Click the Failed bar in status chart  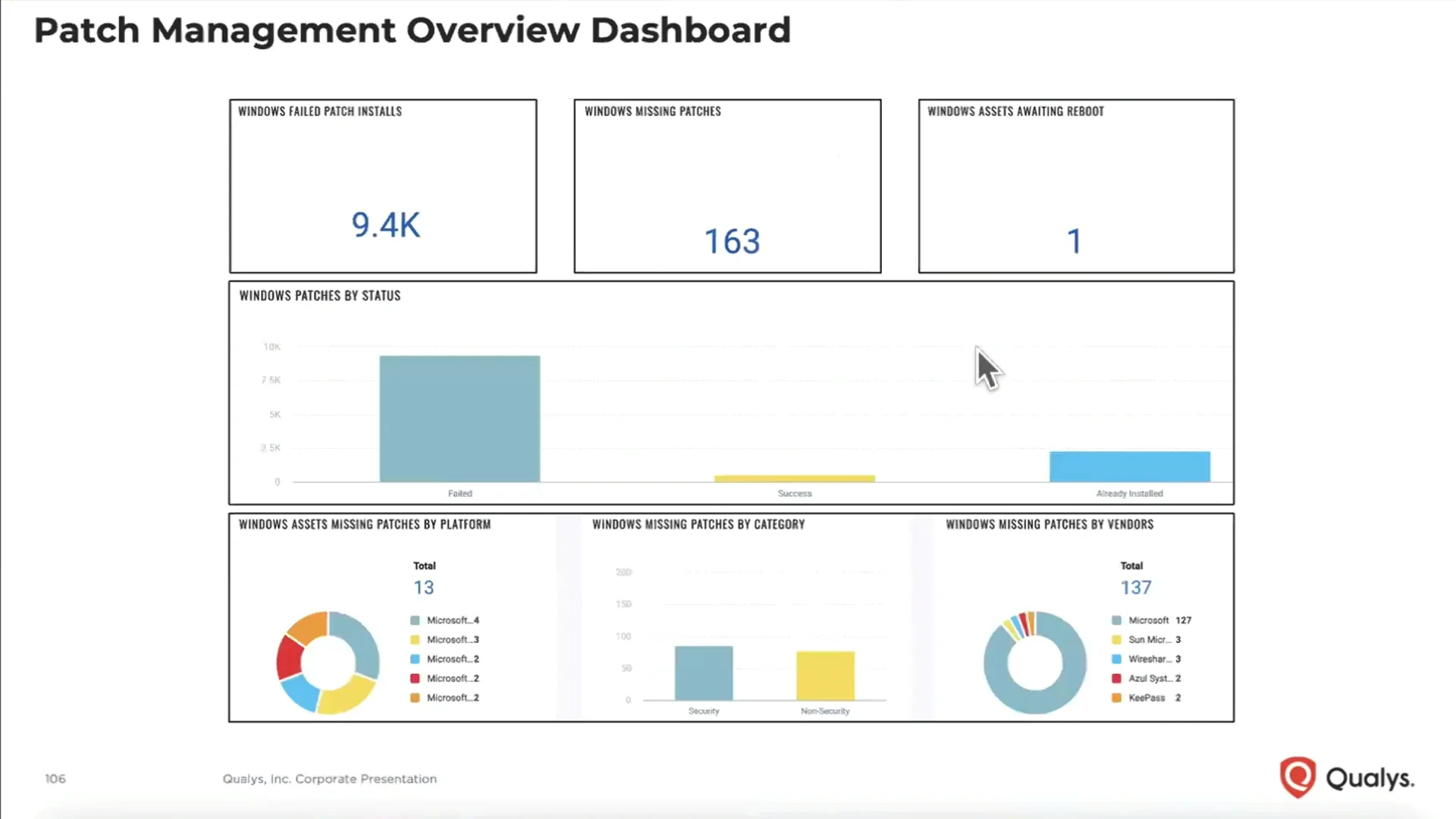(460, 417)
